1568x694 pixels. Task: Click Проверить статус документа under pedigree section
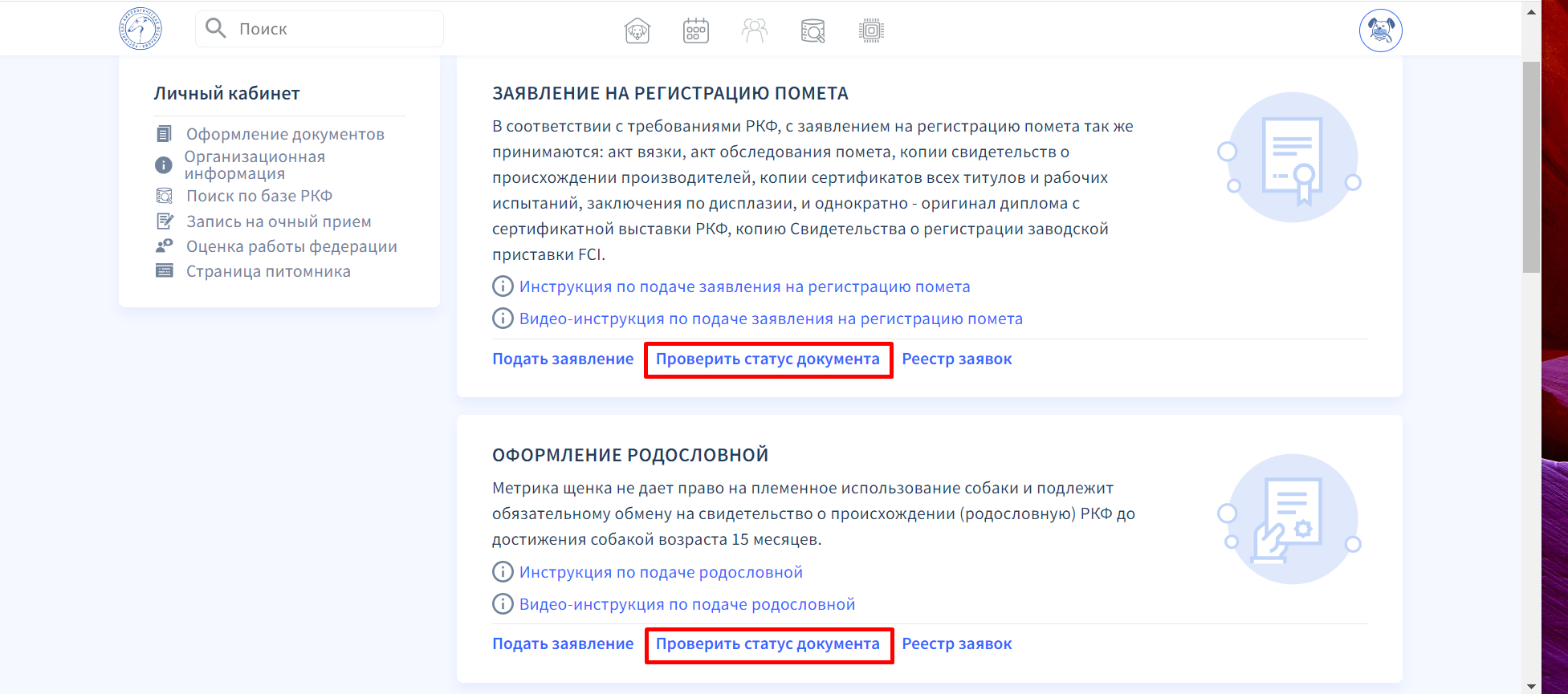coord(768,644)
